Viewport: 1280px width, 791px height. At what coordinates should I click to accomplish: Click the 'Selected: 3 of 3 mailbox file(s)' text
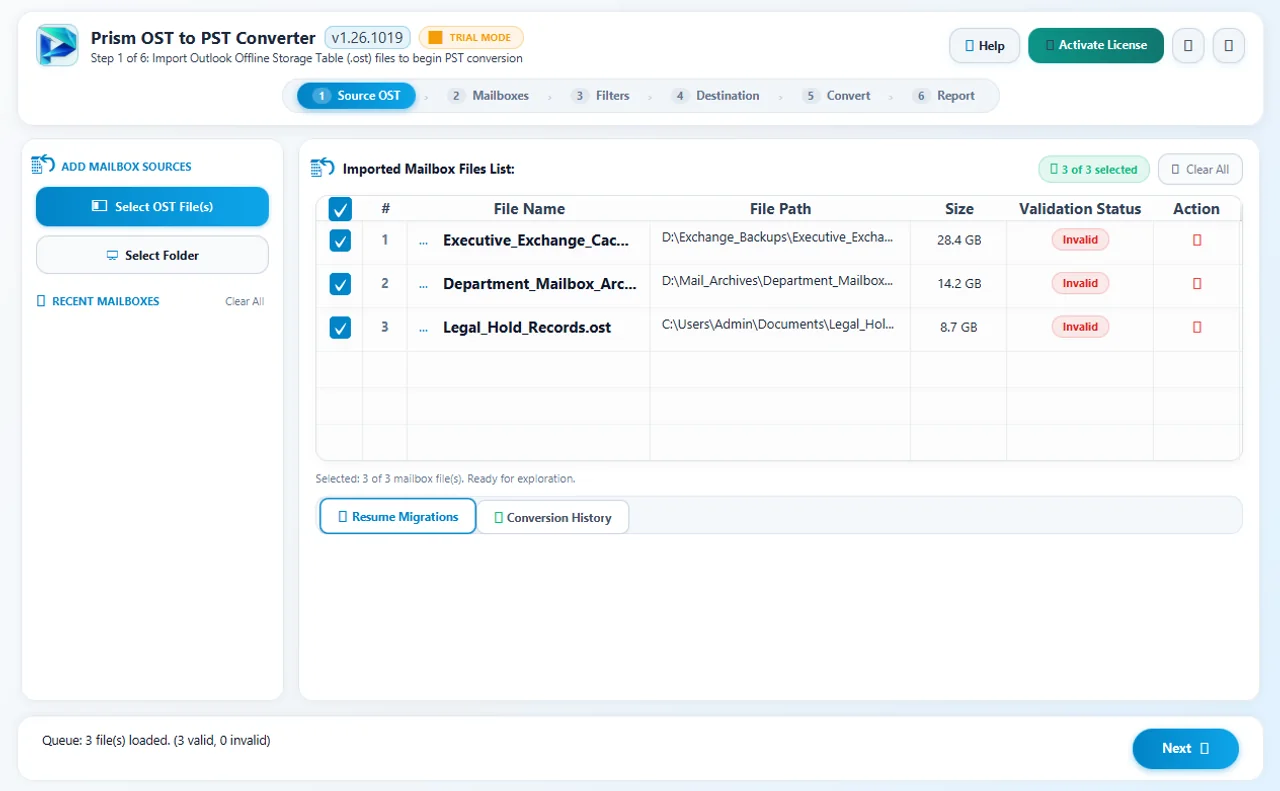coord(445,479)
